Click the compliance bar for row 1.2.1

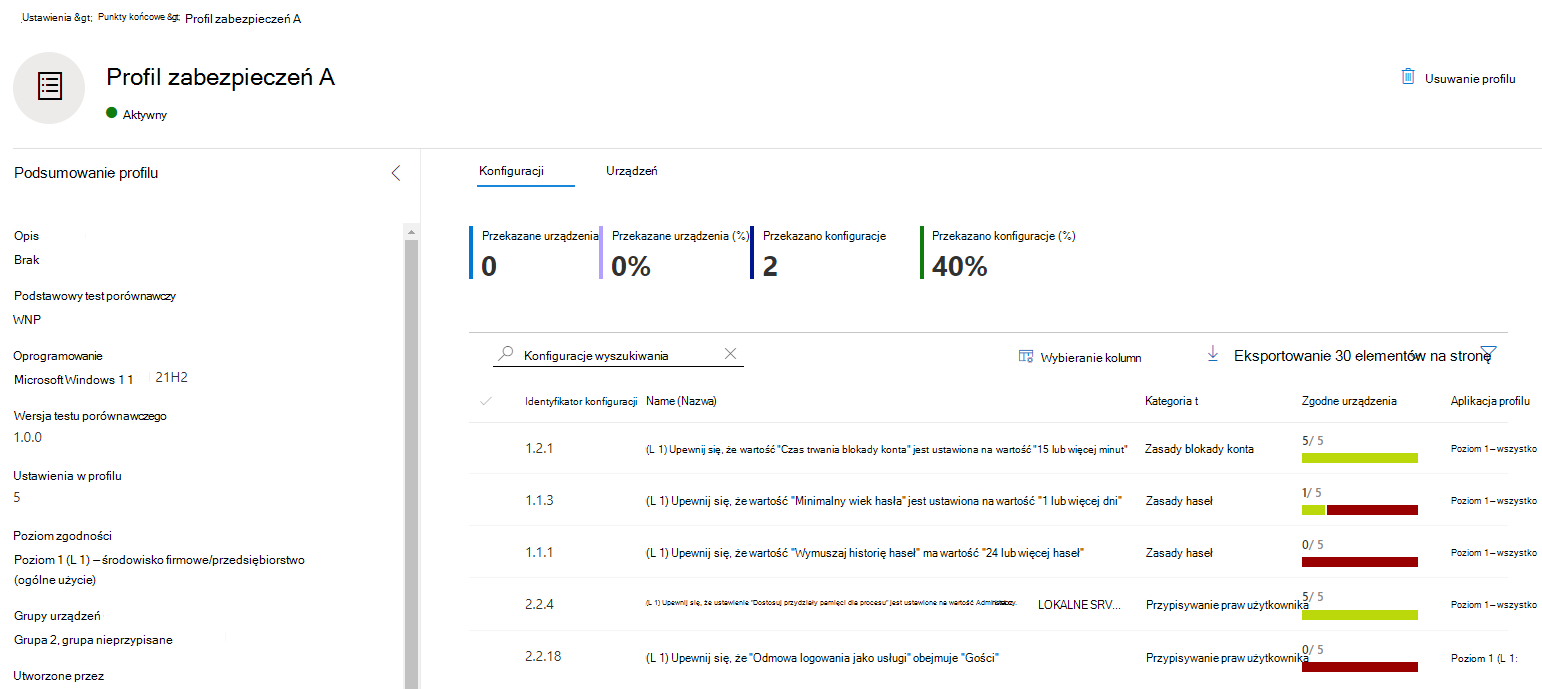click(x=1360, y=458)
